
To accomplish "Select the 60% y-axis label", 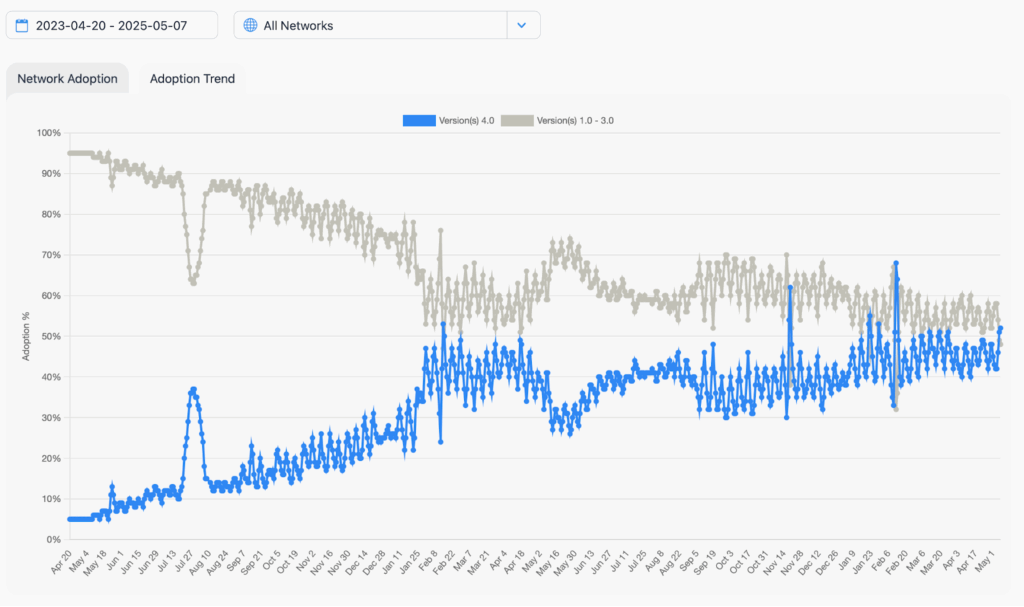I will (51, 295).
